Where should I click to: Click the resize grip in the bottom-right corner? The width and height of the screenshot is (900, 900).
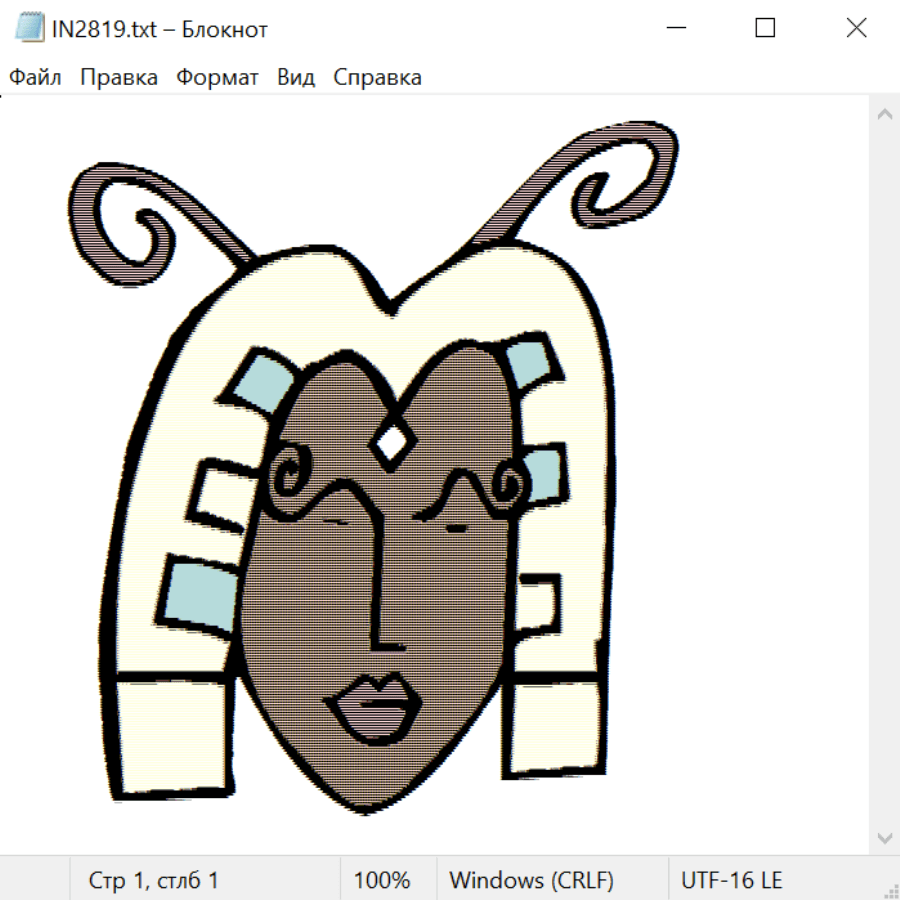891,891
